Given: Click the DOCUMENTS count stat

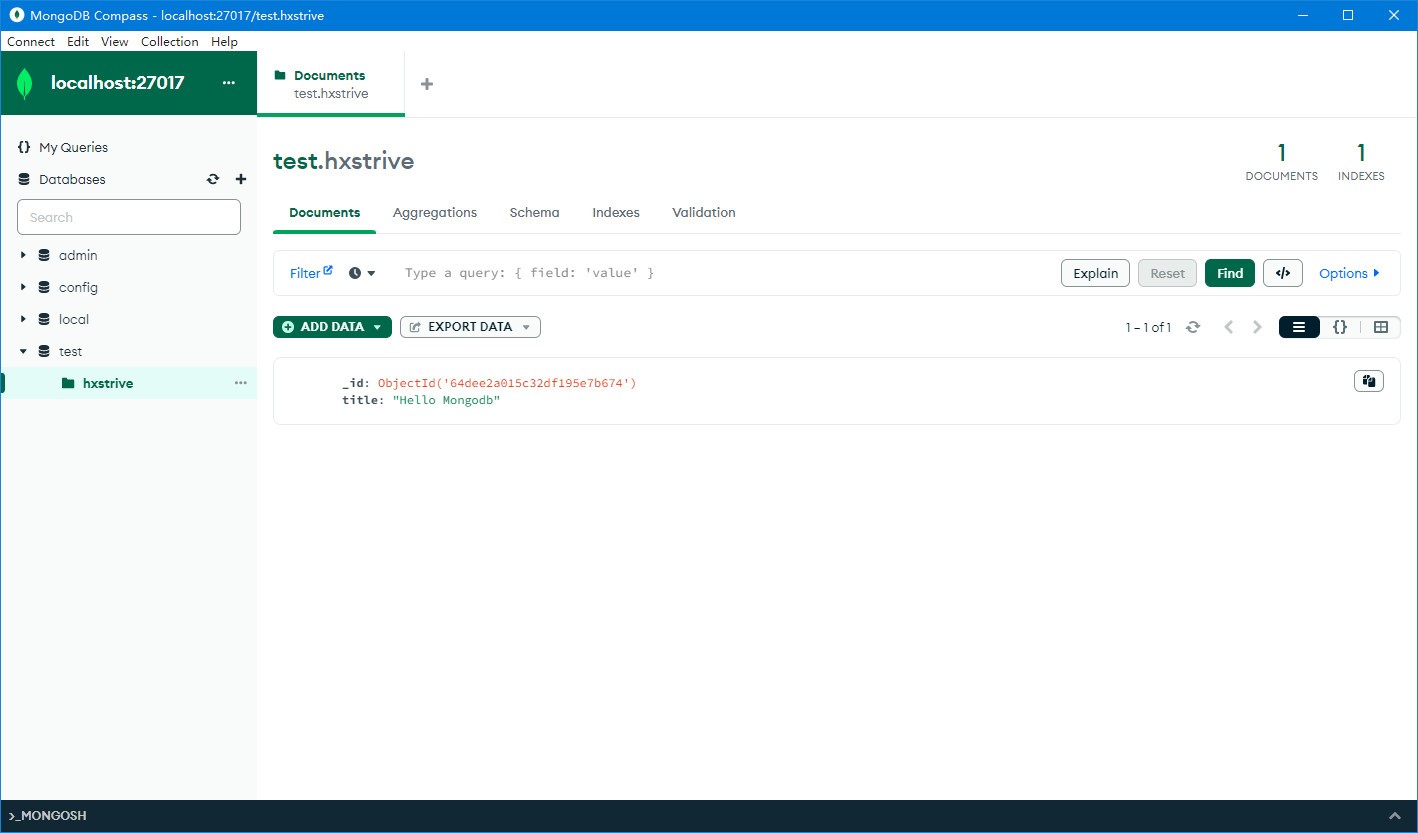Looking at the screenshot, I should [1281, 162].
